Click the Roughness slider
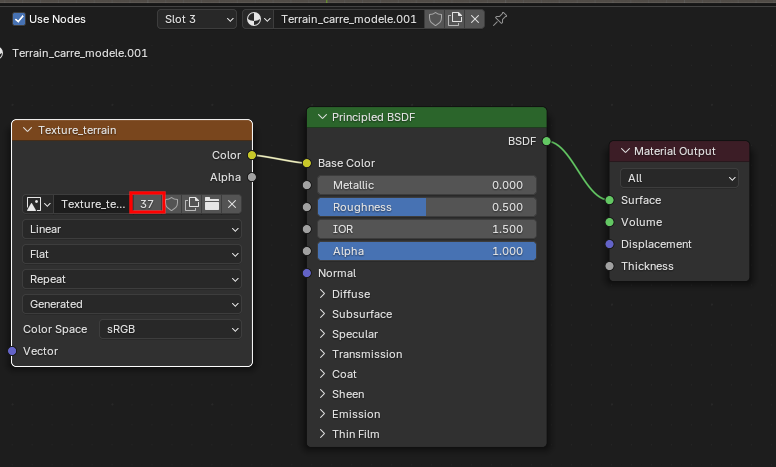Image resolution: width=776 pixels, height=467 pixels. point(427,207)
